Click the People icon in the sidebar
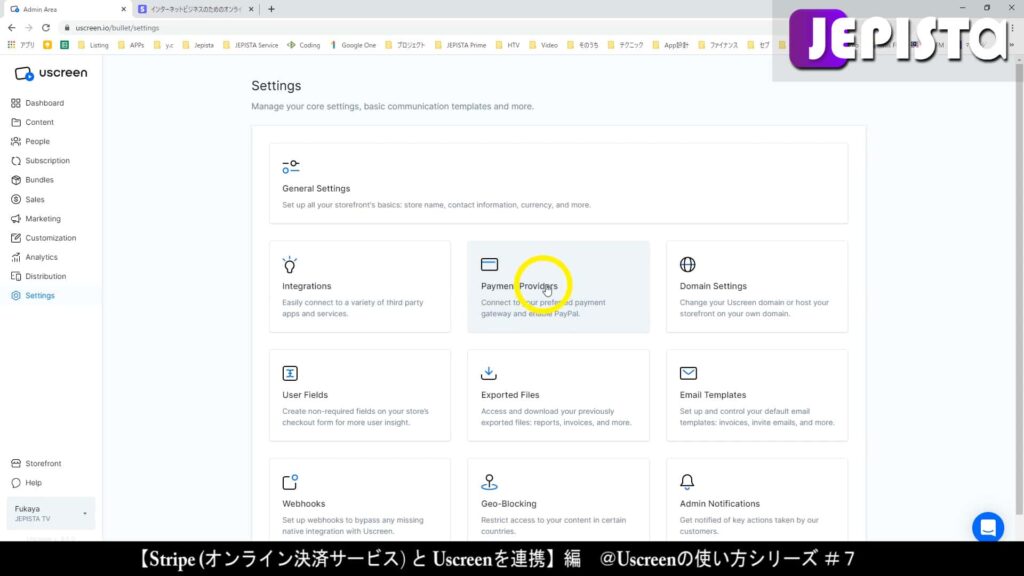The height and width of the screenshot is (576, 1024). point(16,141)
